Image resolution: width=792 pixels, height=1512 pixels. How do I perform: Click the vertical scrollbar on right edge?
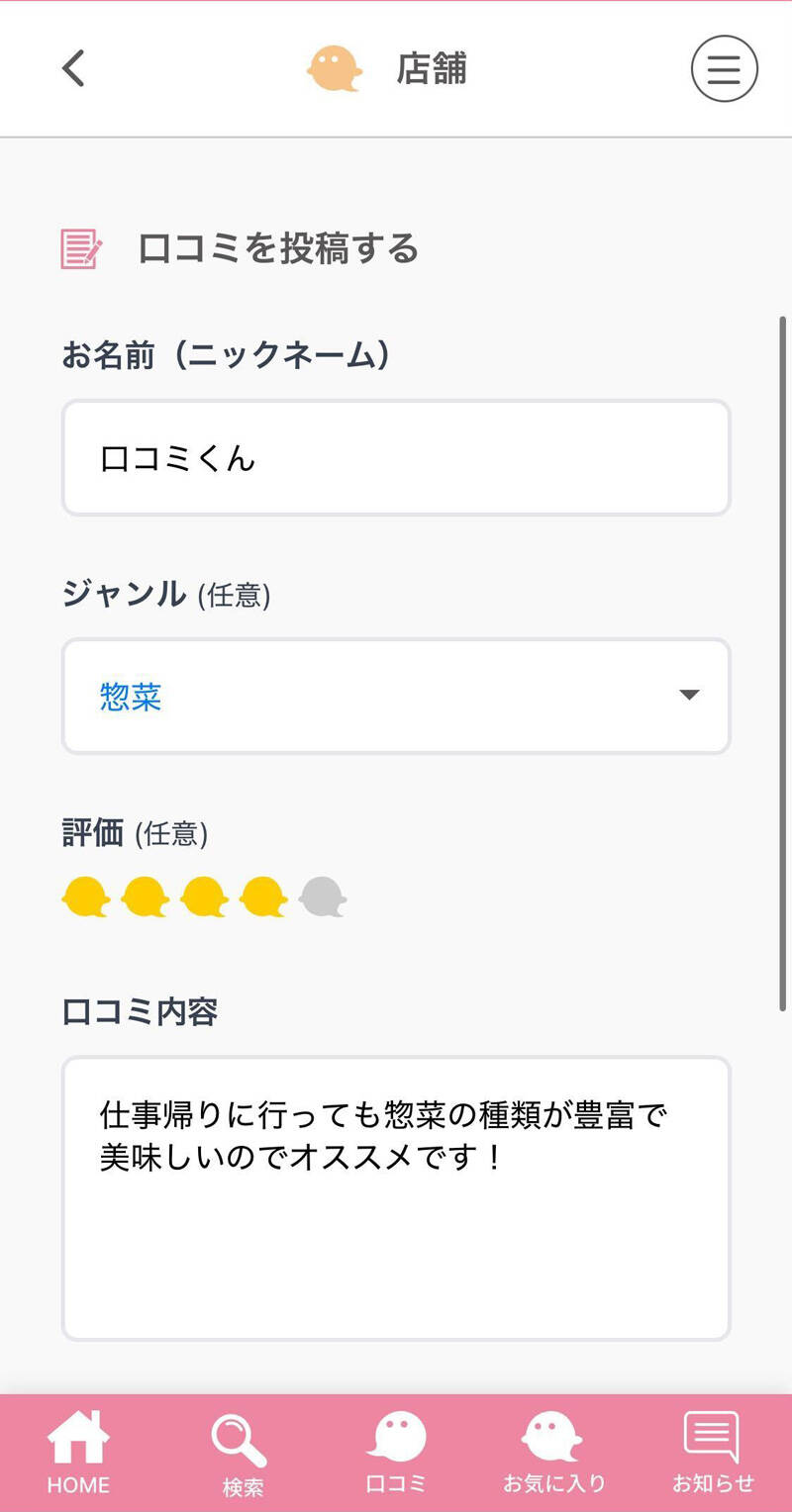783,663
